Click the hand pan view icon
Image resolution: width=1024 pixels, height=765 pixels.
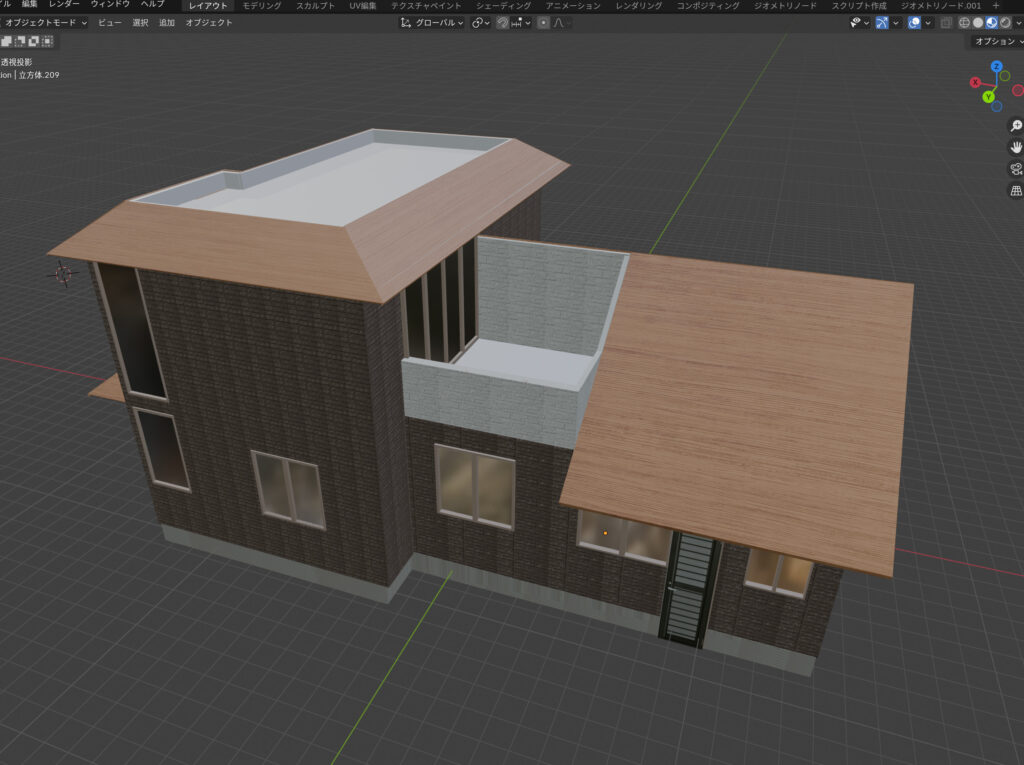pos(1016,147)
